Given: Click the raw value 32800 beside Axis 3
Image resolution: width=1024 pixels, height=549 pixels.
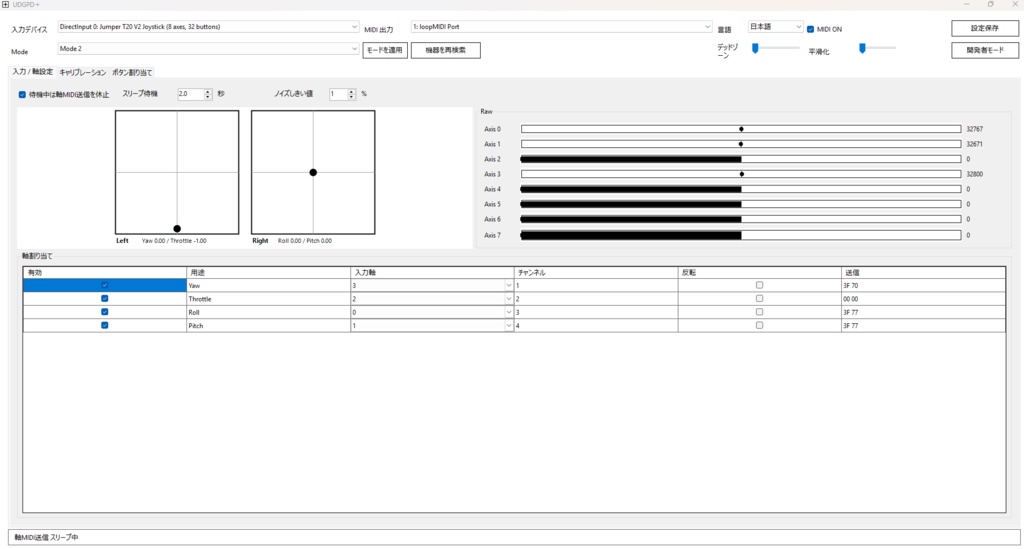Looking at the screenshot, I should 974,174.
